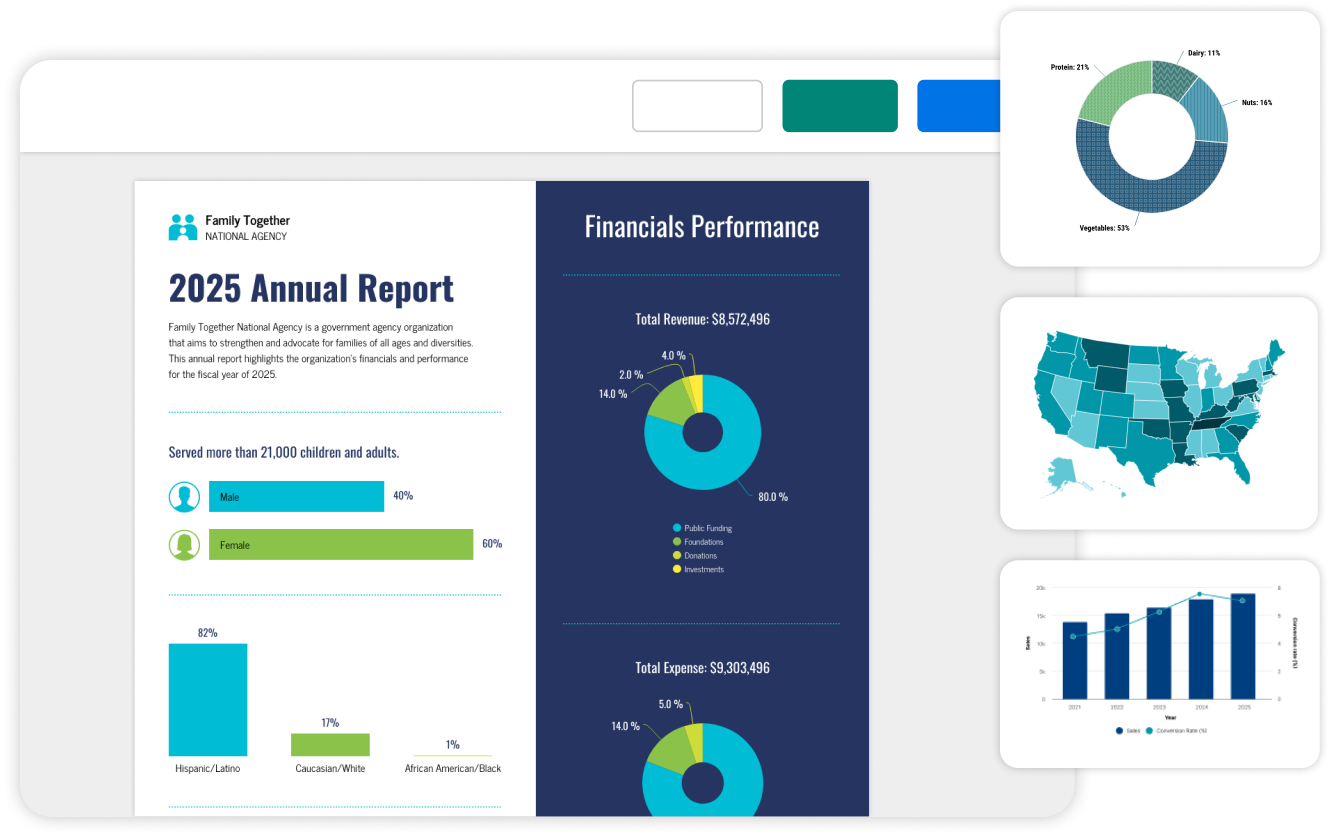
Task: Switch to the 2025 Annual Report page
Action: tap(311, 289)
